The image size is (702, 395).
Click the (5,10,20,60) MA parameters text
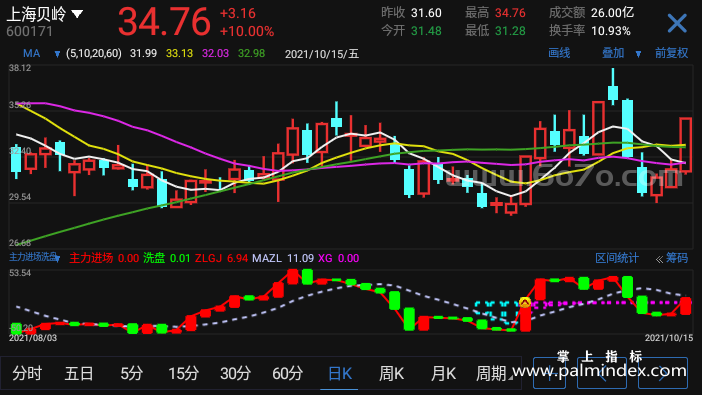coord(94,54)
